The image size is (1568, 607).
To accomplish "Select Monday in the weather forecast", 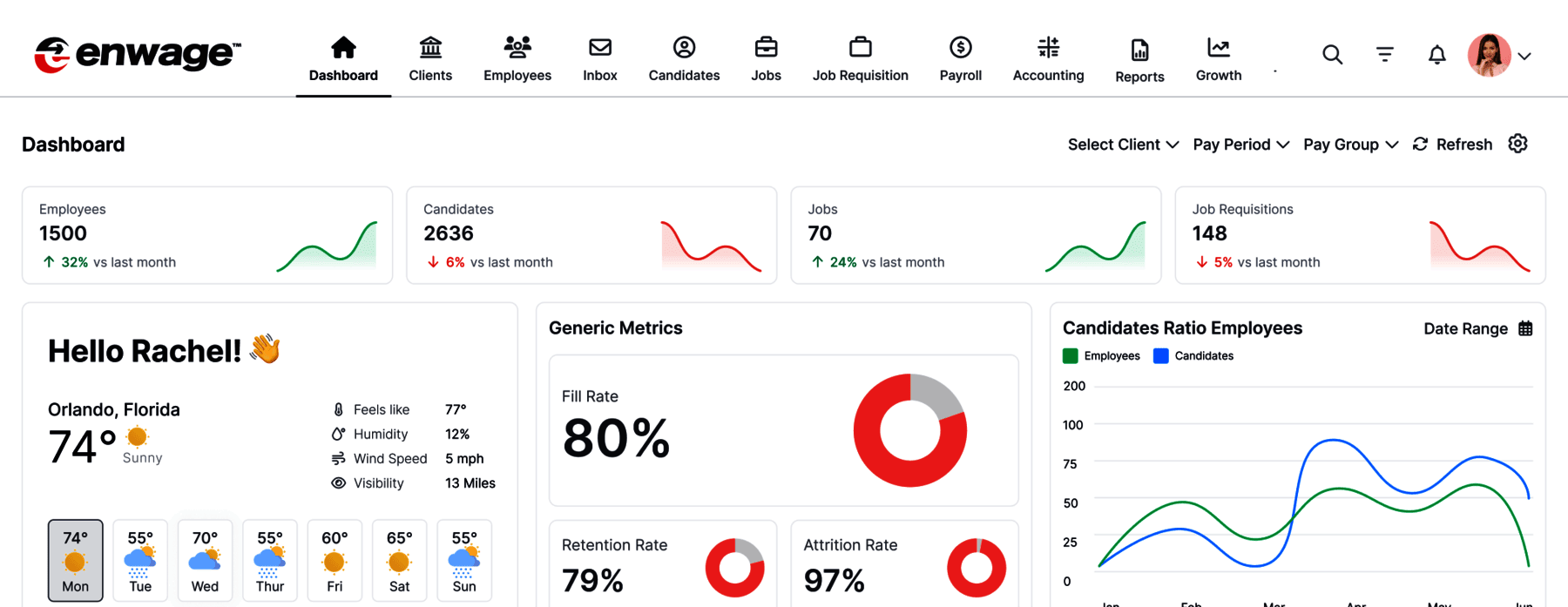I will (x=75, y=560).
